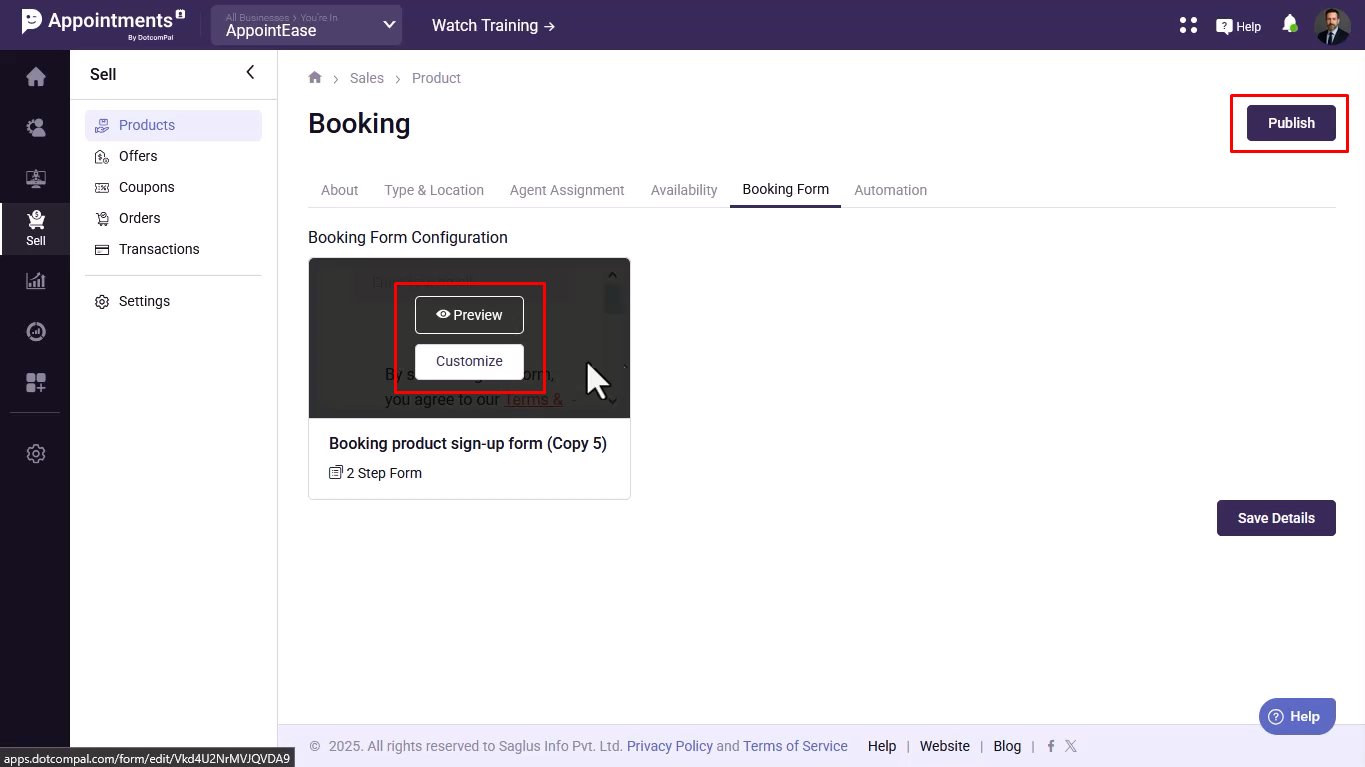The height and width of the screenshot is (767, 1365).
Task: Click the Home icon in left sidebar
Action: click(36, 77)
